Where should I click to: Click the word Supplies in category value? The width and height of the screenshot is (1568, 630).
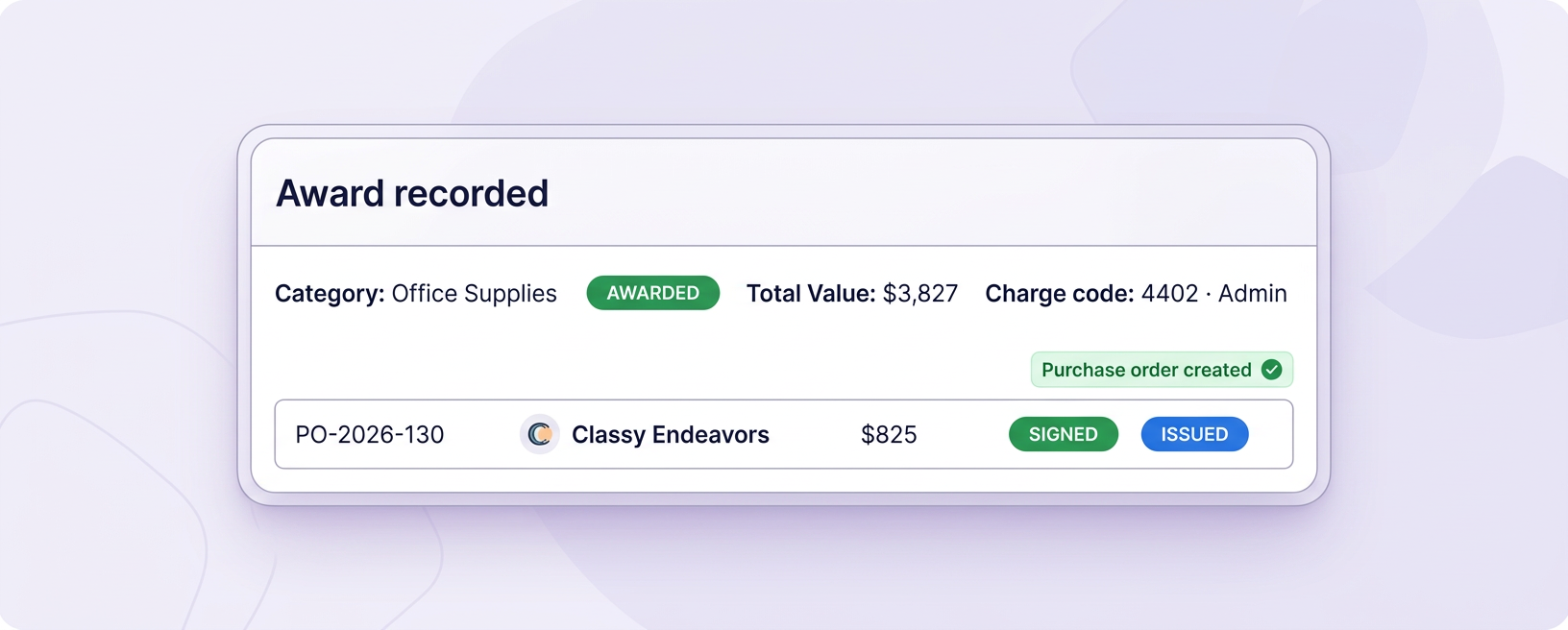click(510, 294)
